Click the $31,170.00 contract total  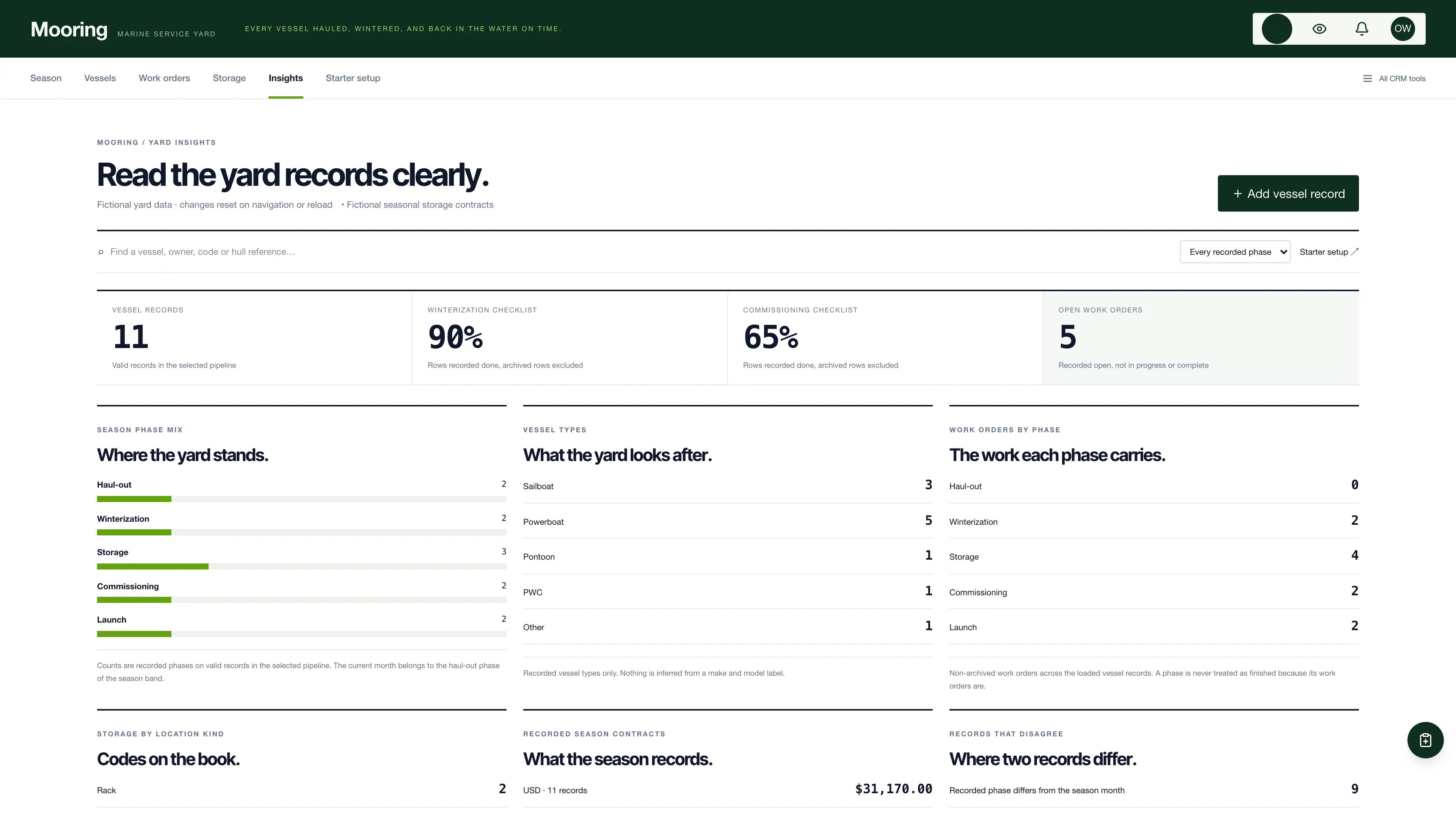pyautogui.click(x=894, y=789)
